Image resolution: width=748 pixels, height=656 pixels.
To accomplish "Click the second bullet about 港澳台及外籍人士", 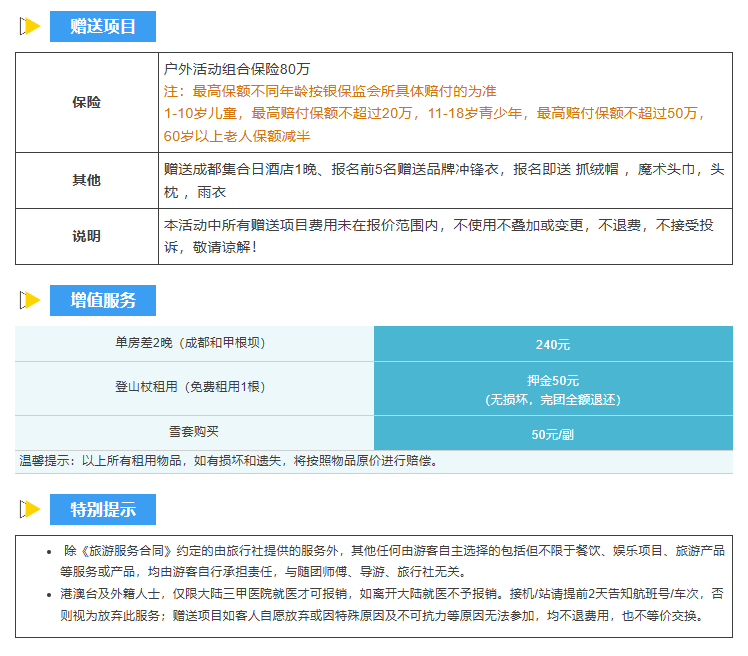I will pos(392,605).
